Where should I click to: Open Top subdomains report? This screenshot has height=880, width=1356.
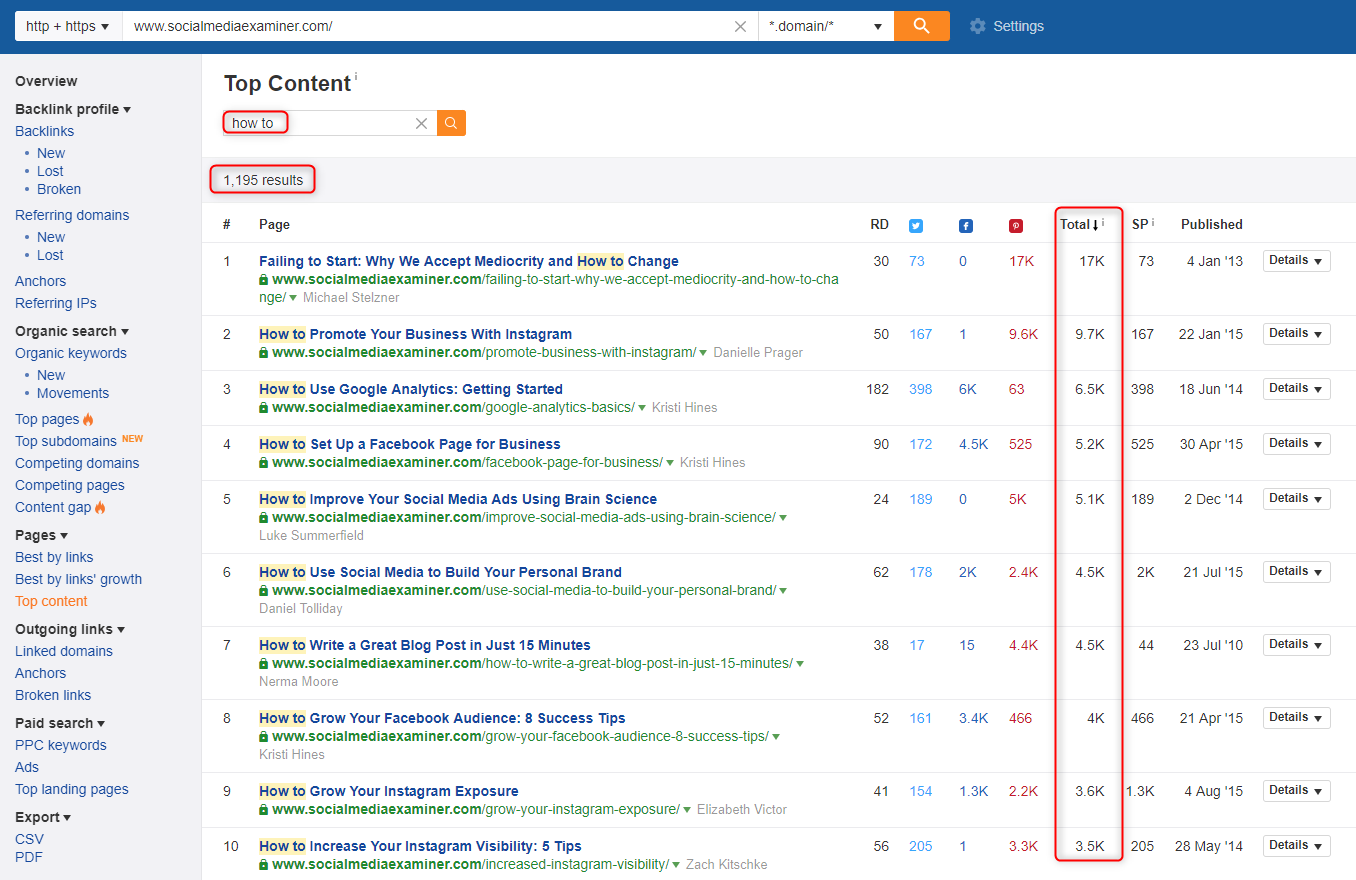coord(66,441)
